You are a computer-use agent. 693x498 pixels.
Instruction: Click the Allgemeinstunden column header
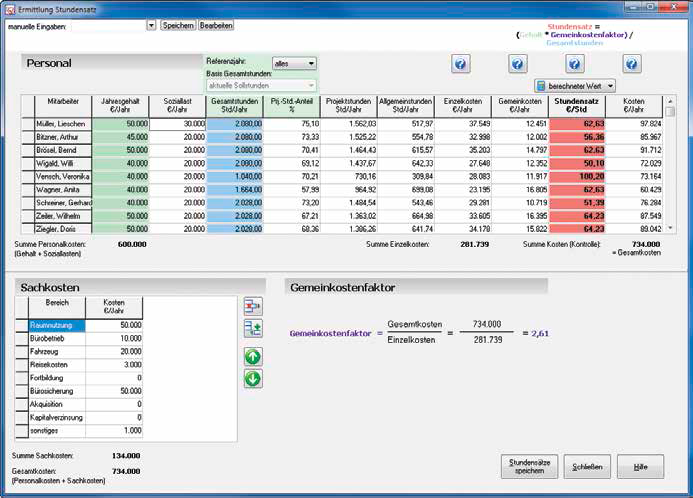click(406, 106)
